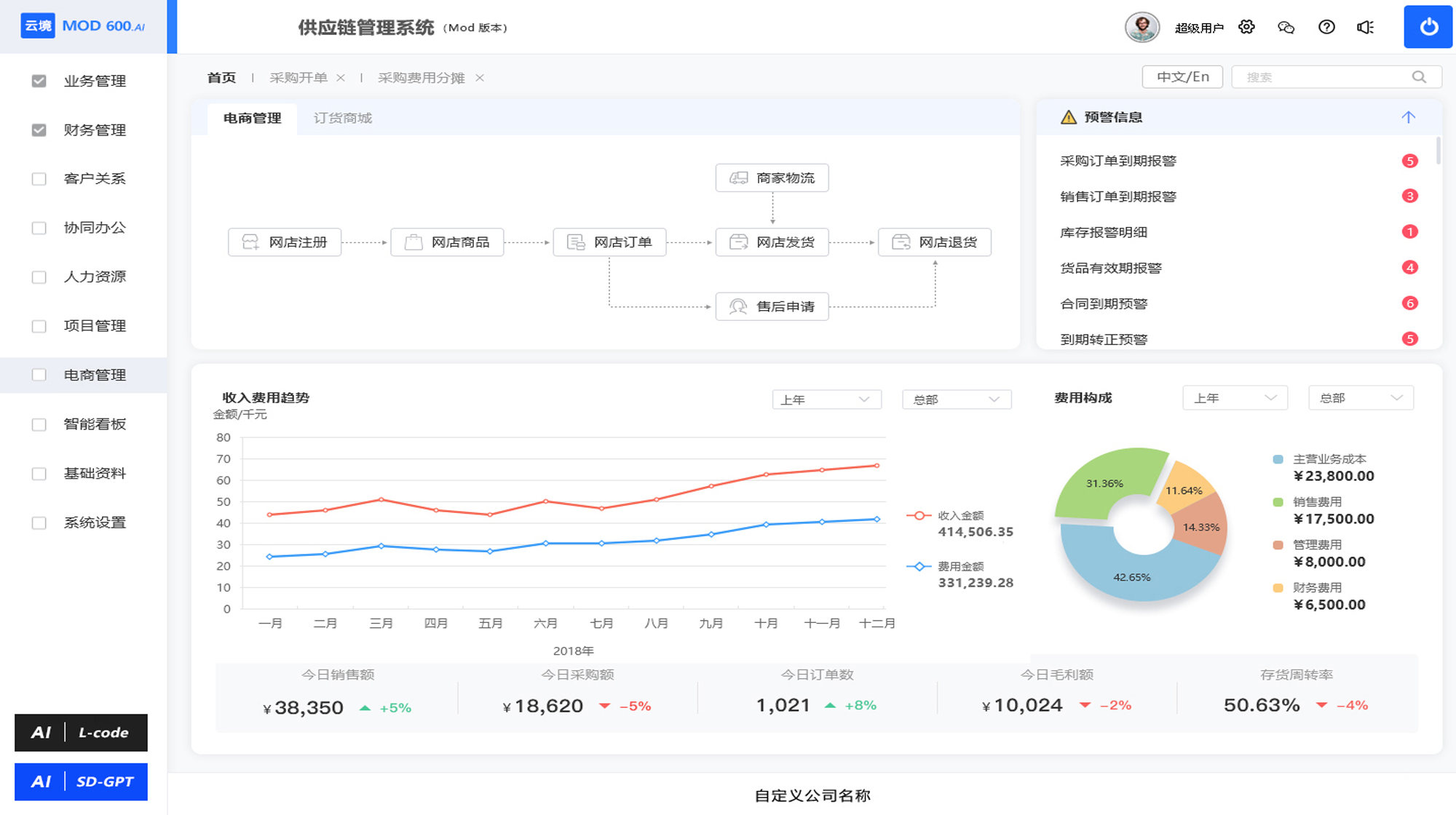Open 上年 dropdown in 收入费用趋势

tap(826, 399)
